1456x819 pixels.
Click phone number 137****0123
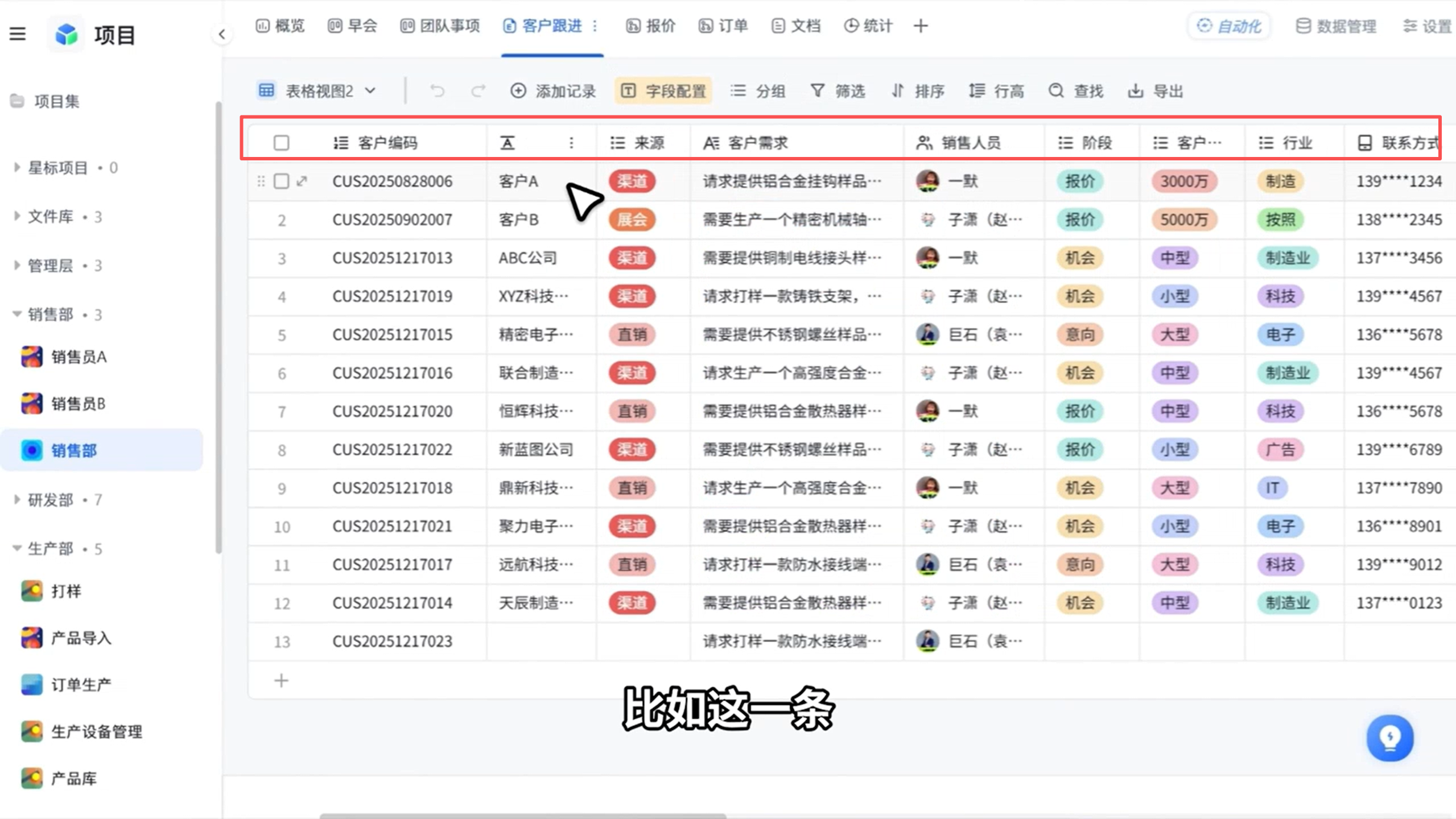pyautogui.click(x=1399, y=603)
